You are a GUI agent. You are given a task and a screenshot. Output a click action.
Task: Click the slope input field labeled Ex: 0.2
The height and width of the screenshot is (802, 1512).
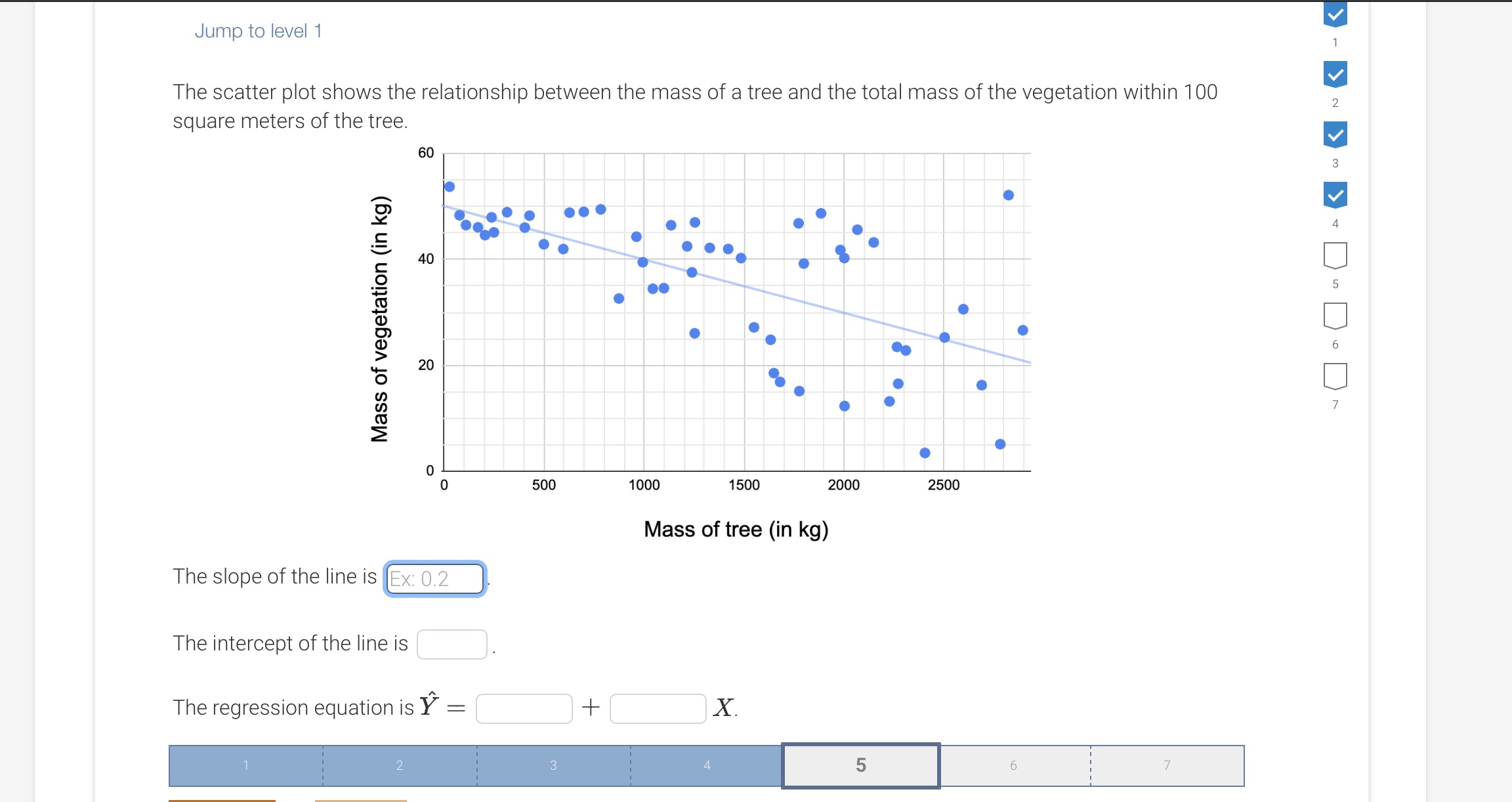[x=434, y=579]
